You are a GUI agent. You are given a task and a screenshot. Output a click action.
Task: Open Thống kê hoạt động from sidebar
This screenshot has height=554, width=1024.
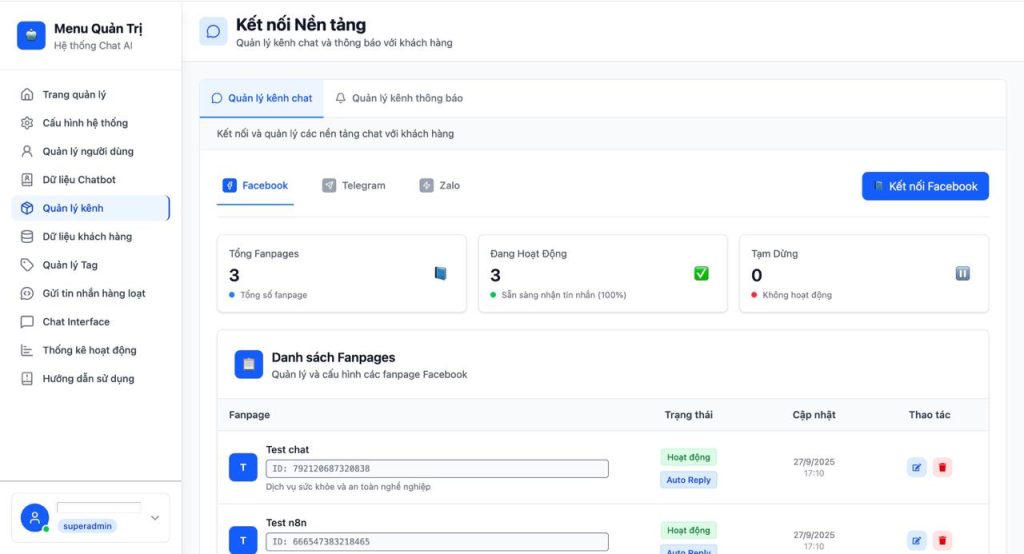coord(89,350)
